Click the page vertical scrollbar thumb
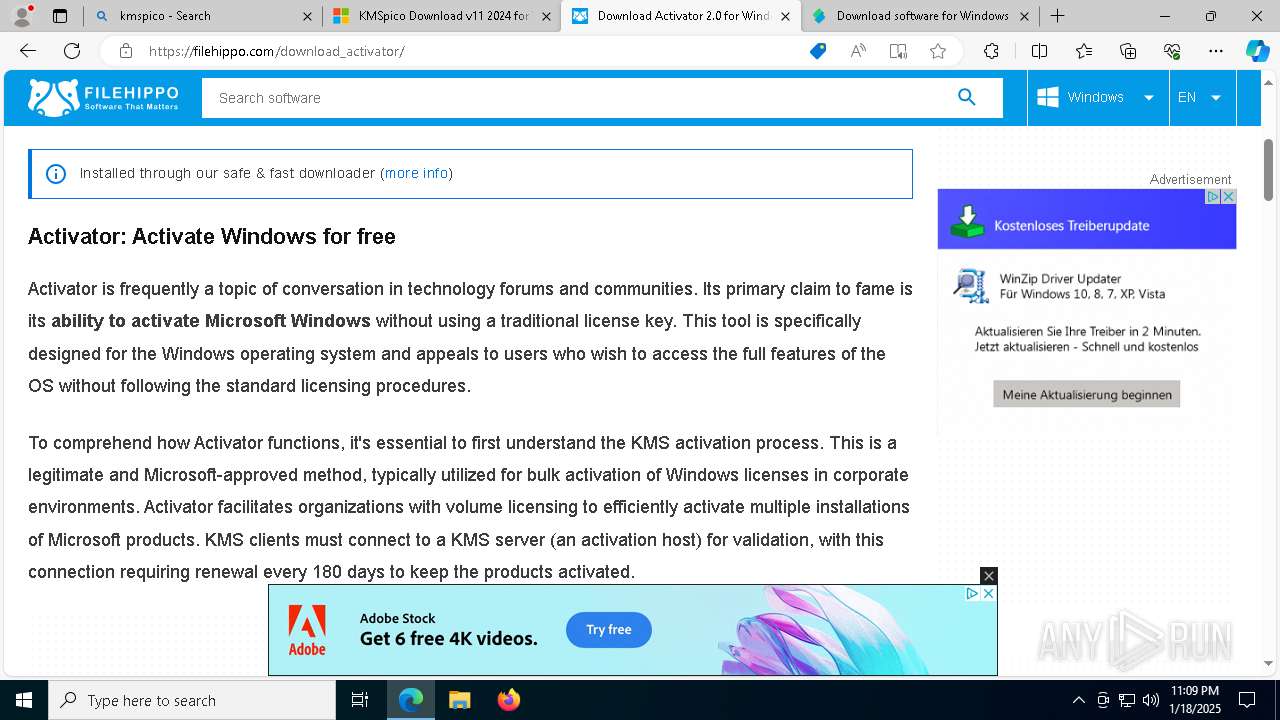Viewport: 1280px width, 720px height. tap(1269, 169)
